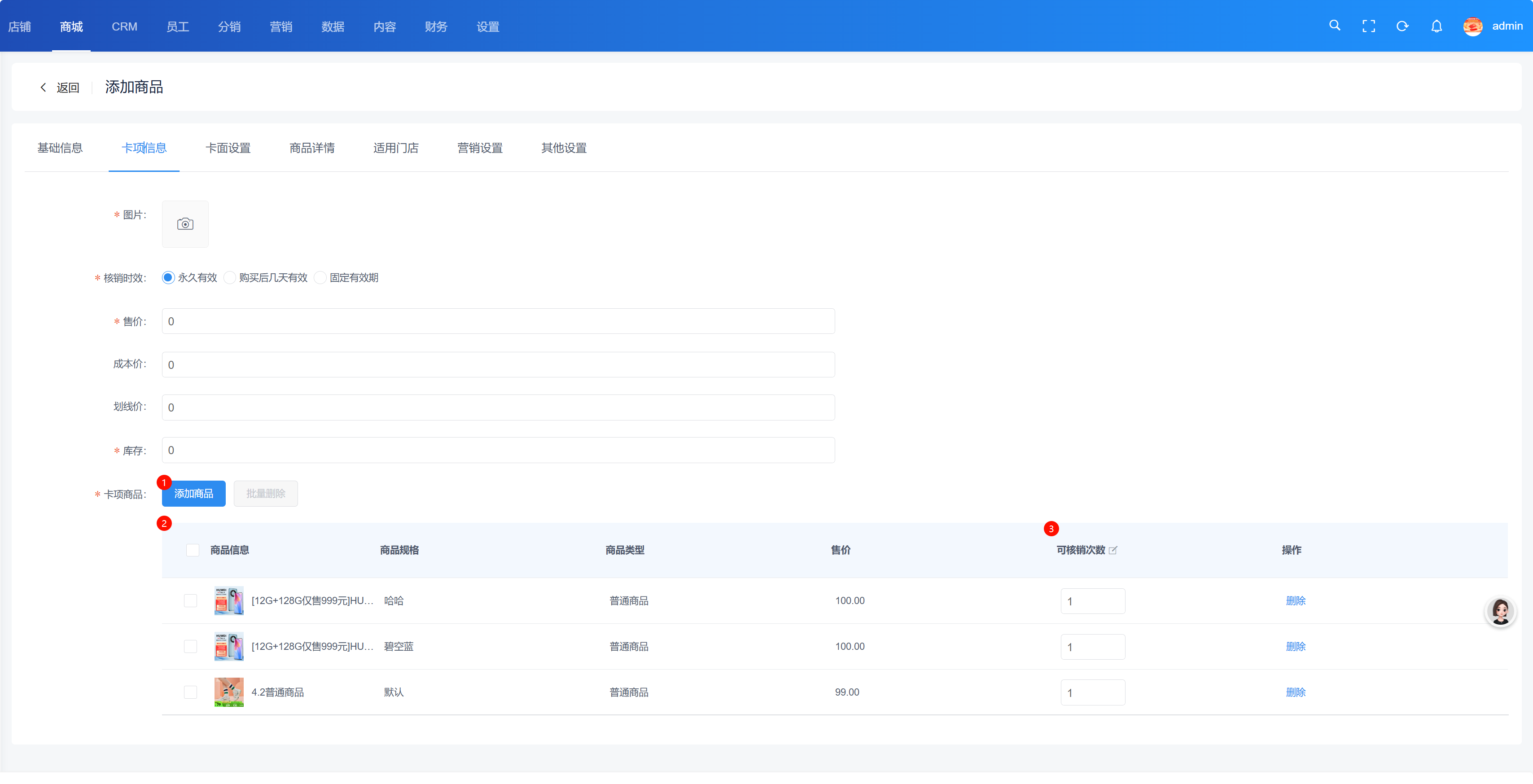Switch to 营销设置 tab
Image resolution: width=1533 pixels, height=784 pixels.
tap(480, 148)
